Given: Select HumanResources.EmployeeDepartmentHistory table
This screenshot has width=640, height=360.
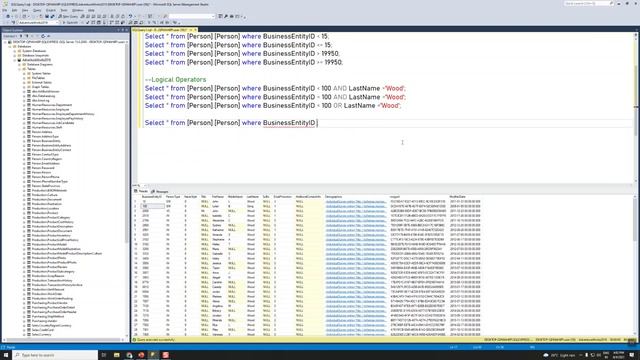Looking at the screenshot, I should pyautogui.click(x=63, y=114).
